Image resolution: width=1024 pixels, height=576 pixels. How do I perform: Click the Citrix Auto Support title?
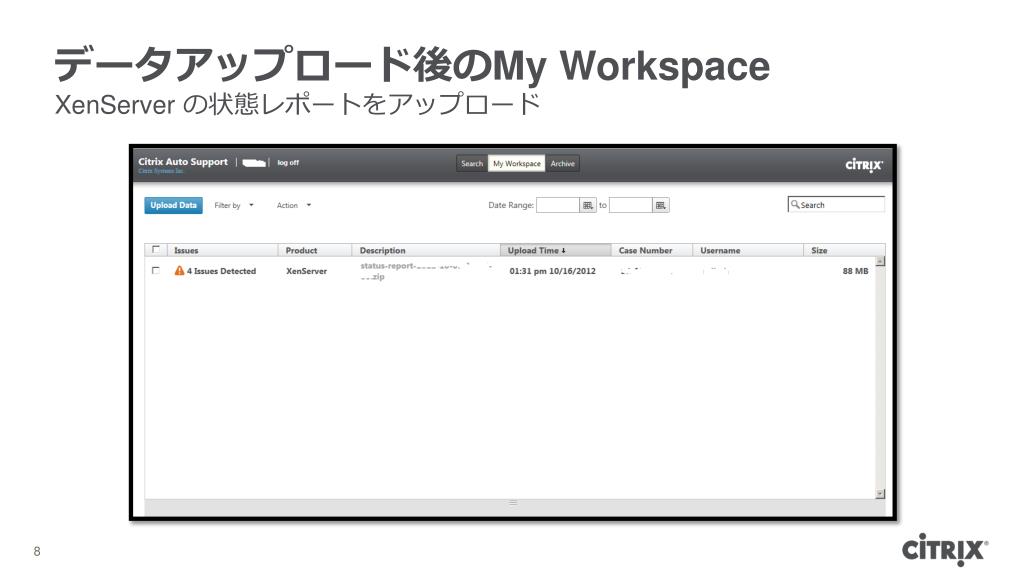[183, 161]
